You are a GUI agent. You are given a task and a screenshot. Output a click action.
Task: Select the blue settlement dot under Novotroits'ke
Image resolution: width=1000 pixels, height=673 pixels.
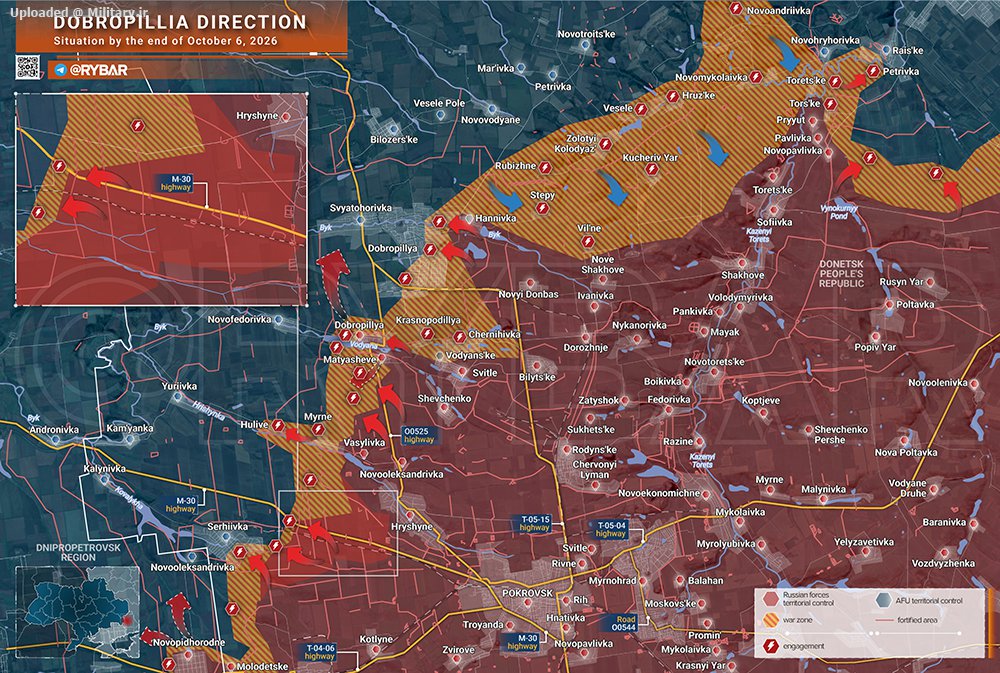[x=585, y=45]
